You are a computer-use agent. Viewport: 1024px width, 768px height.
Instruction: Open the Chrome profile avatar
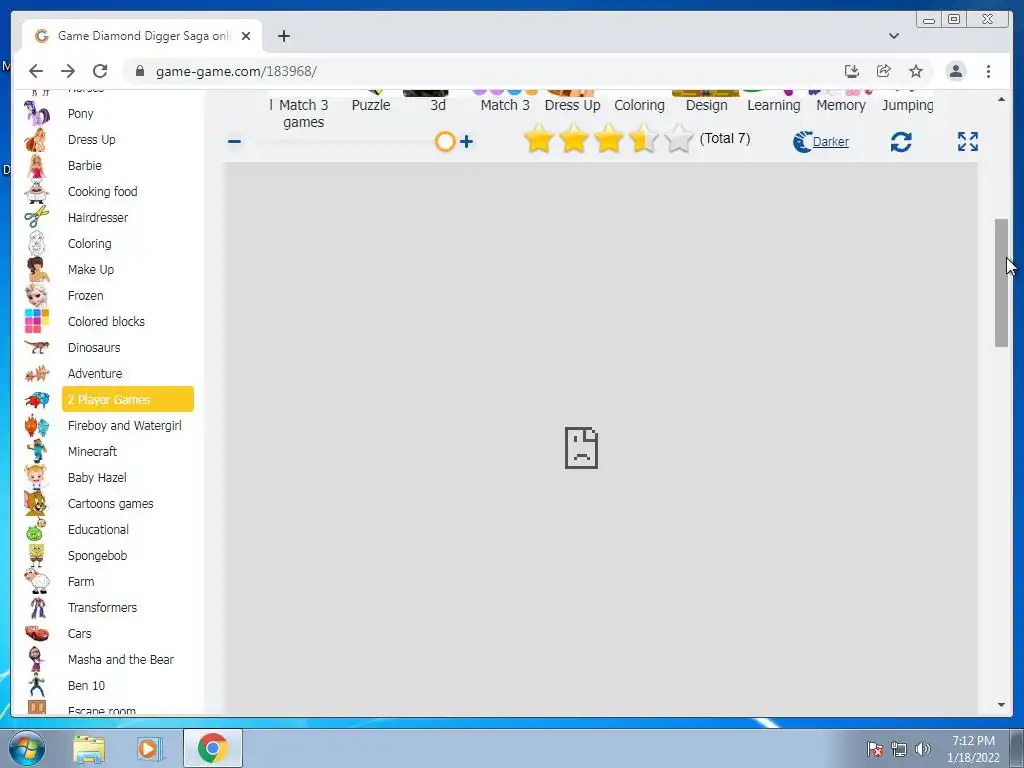tap(955, 71)
